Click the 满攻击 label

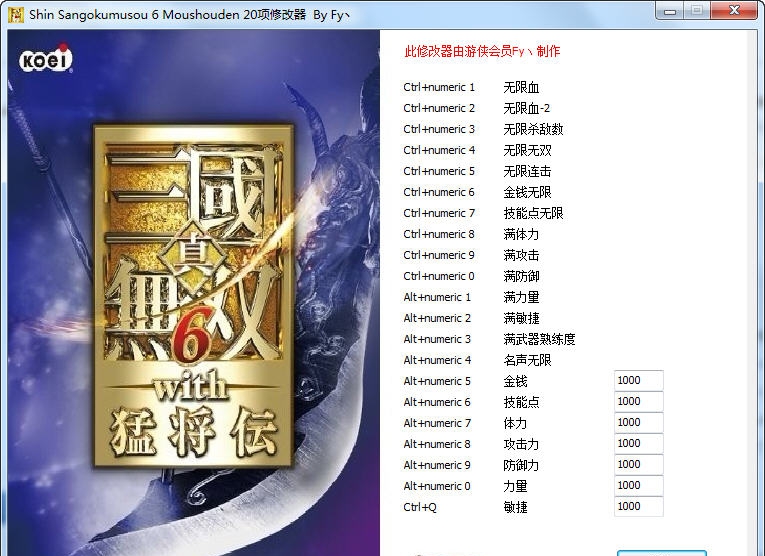(521, 256)
